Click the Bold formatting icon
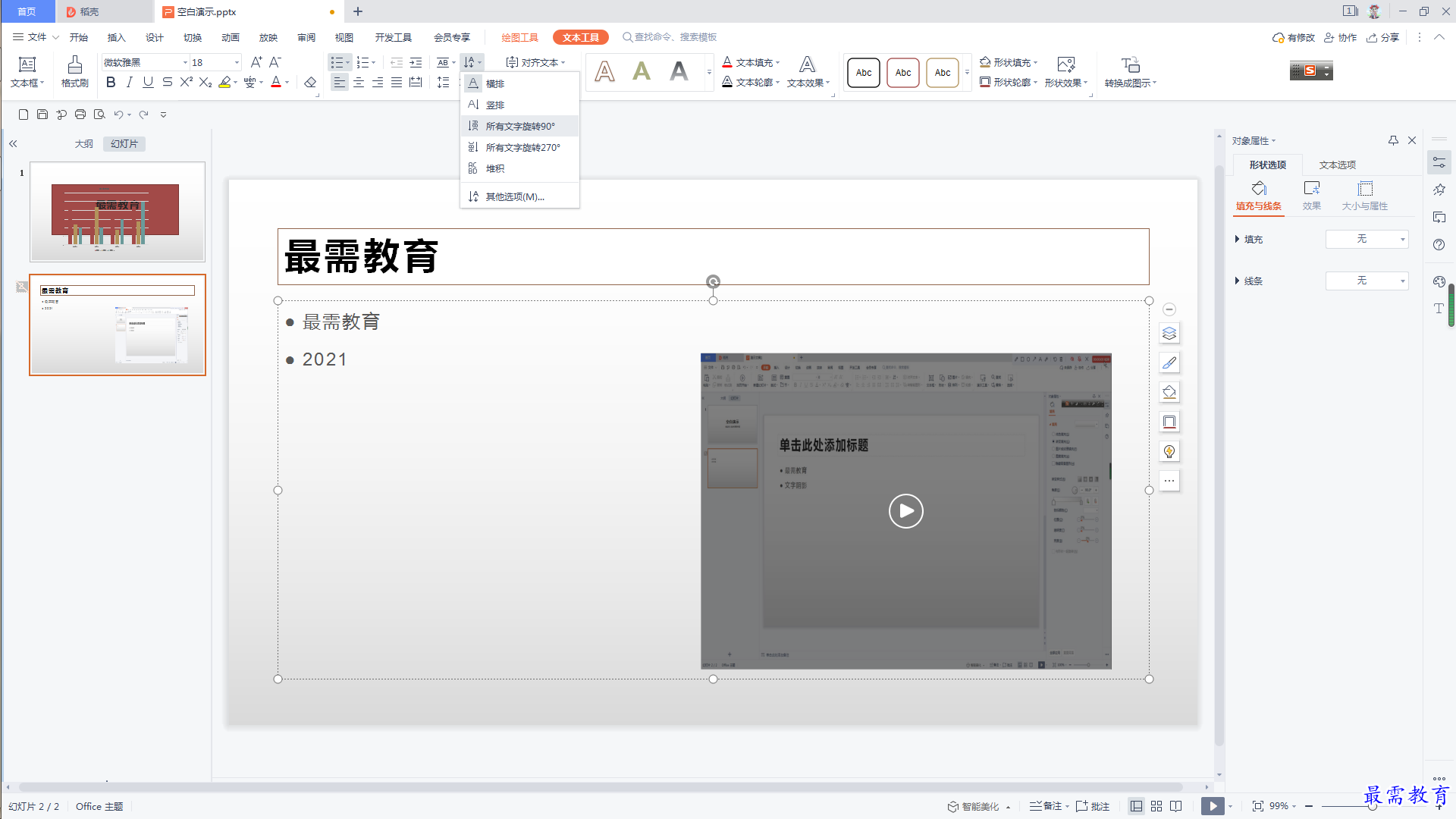 [111, 83]
